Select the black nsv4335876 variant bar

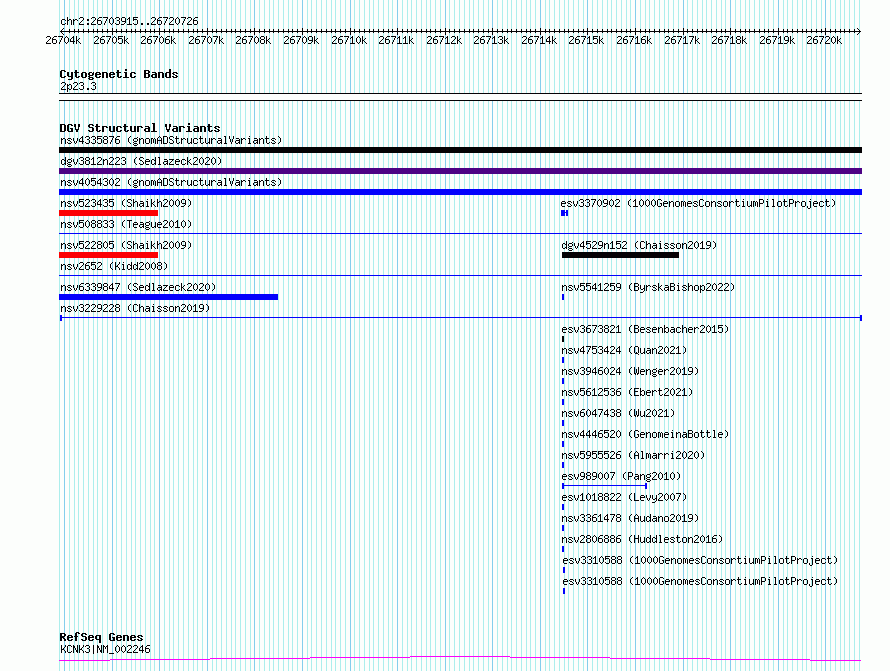point(460,150)
